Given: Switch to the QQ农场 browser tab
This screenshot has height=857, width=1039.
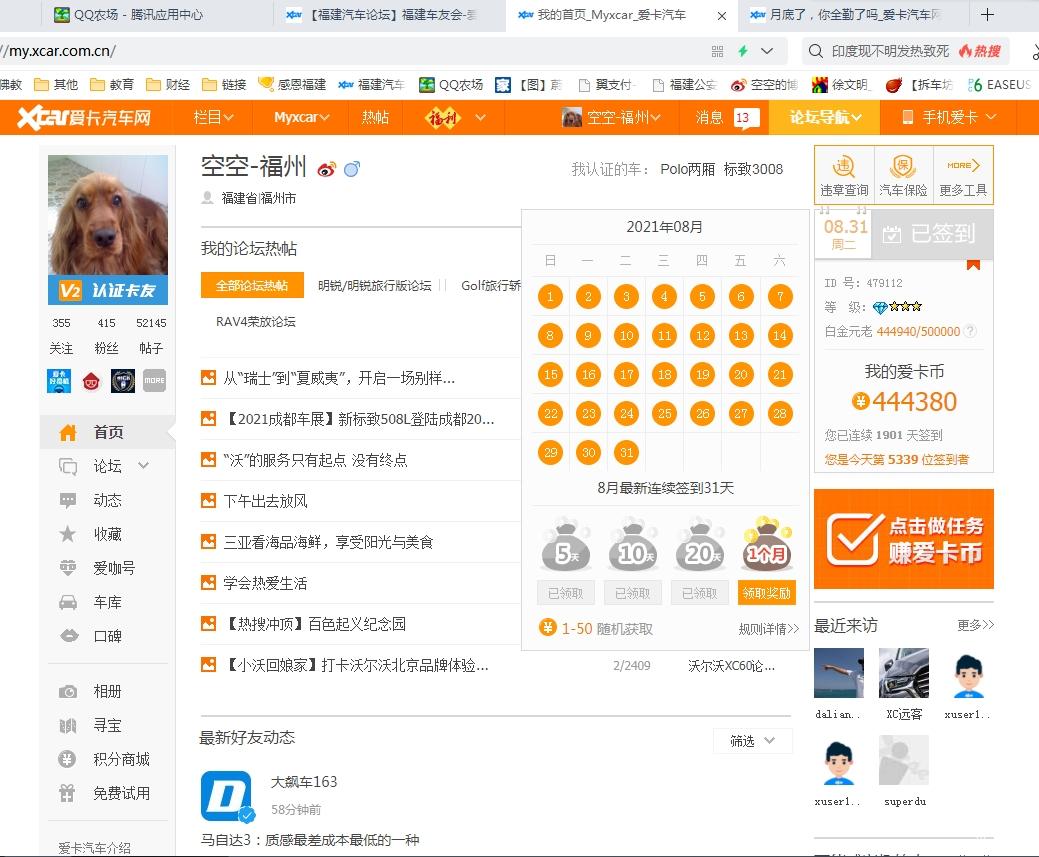Looking at the screenshot, I should point(137,15).
